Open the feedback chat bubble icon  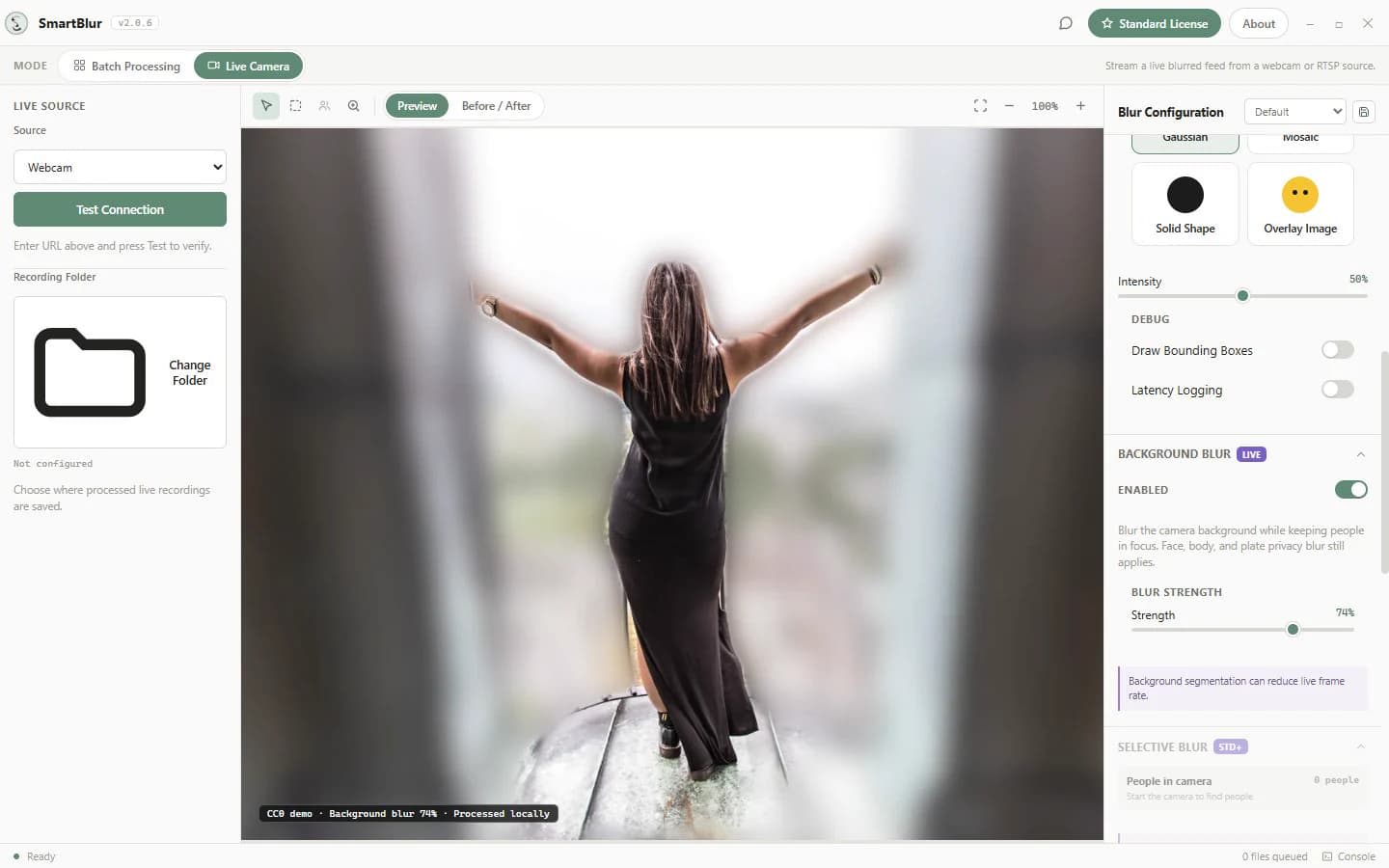pos(1066,23)
